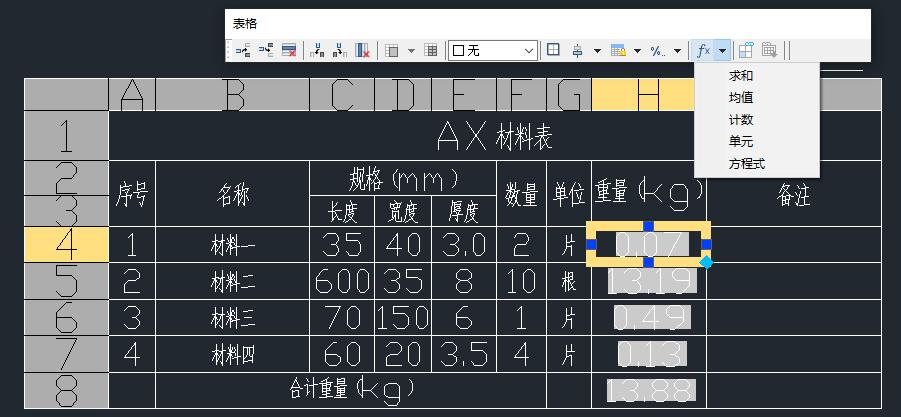
Task: Select column header B
Action: [x=232, y=95]
